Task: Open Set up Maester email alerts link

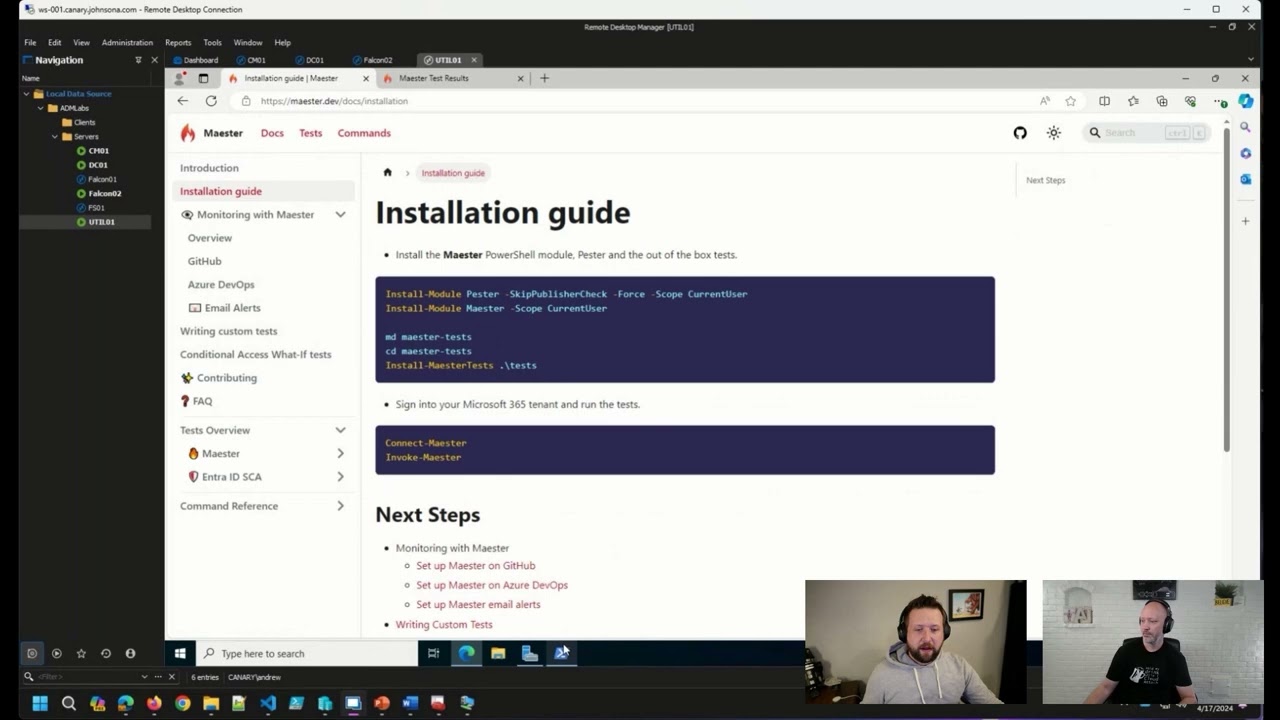Action: pos(478,604)
